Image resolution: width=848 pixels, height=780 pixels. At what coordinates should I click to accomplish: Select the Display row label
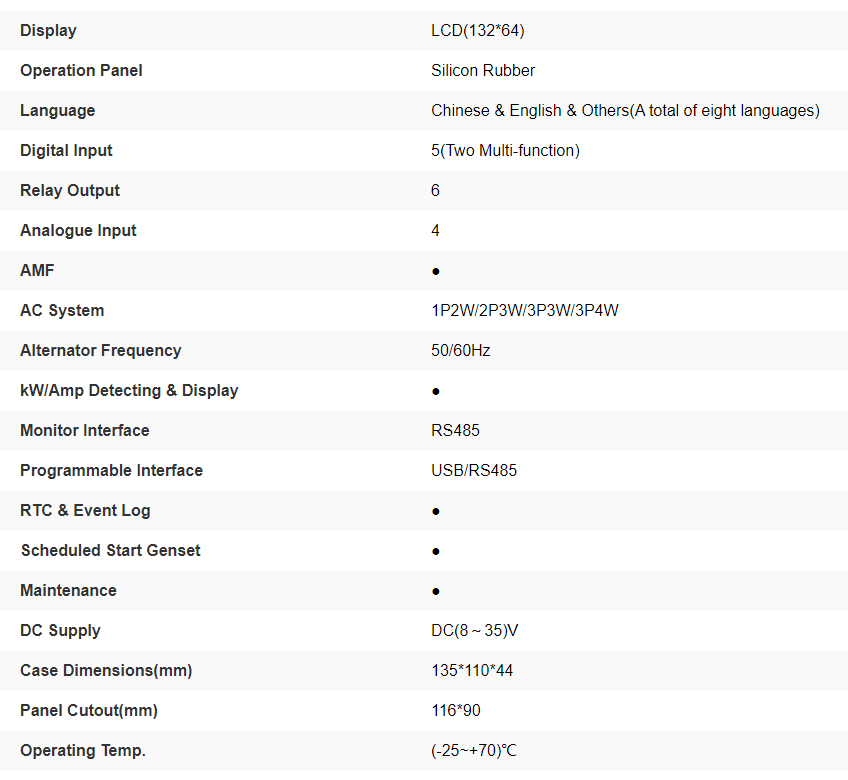point(48,30)
